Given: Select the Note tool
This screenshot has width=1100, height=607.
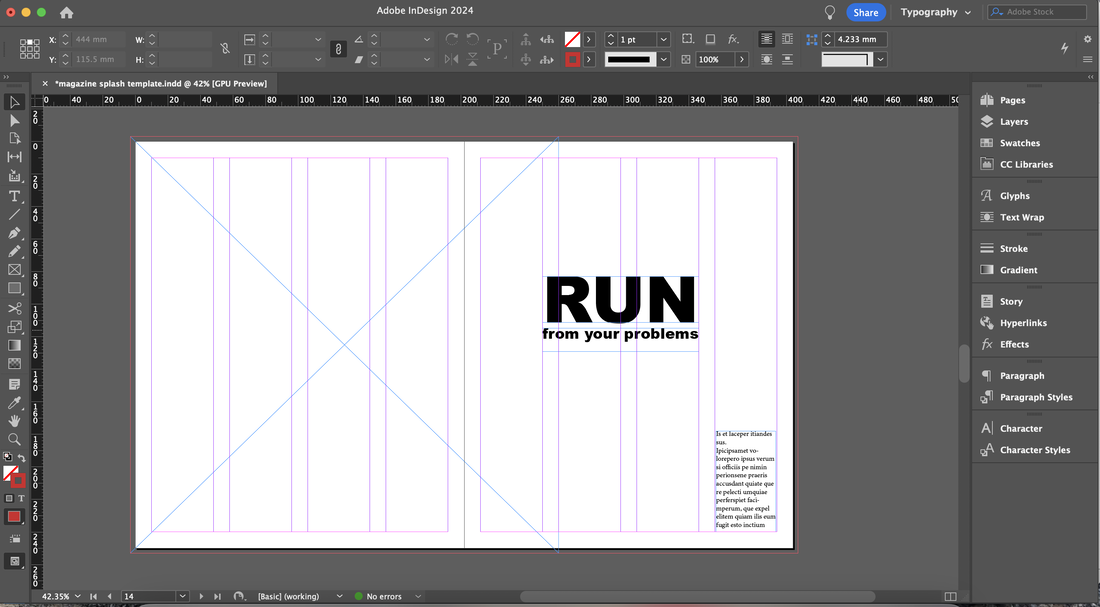Looking at the screenshot, I should (x=14, y=385).
